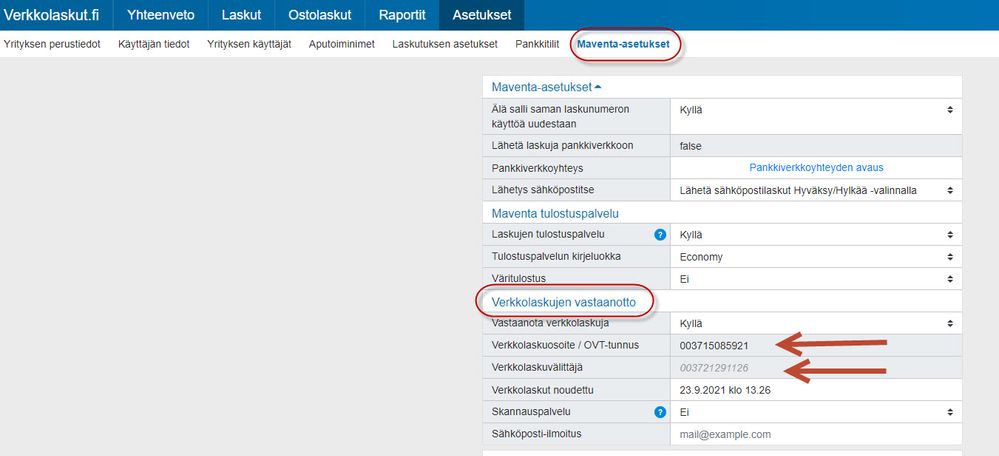Change Tulostuspalvelun kirjeluokka Economy dropdown

click(815, 257)
